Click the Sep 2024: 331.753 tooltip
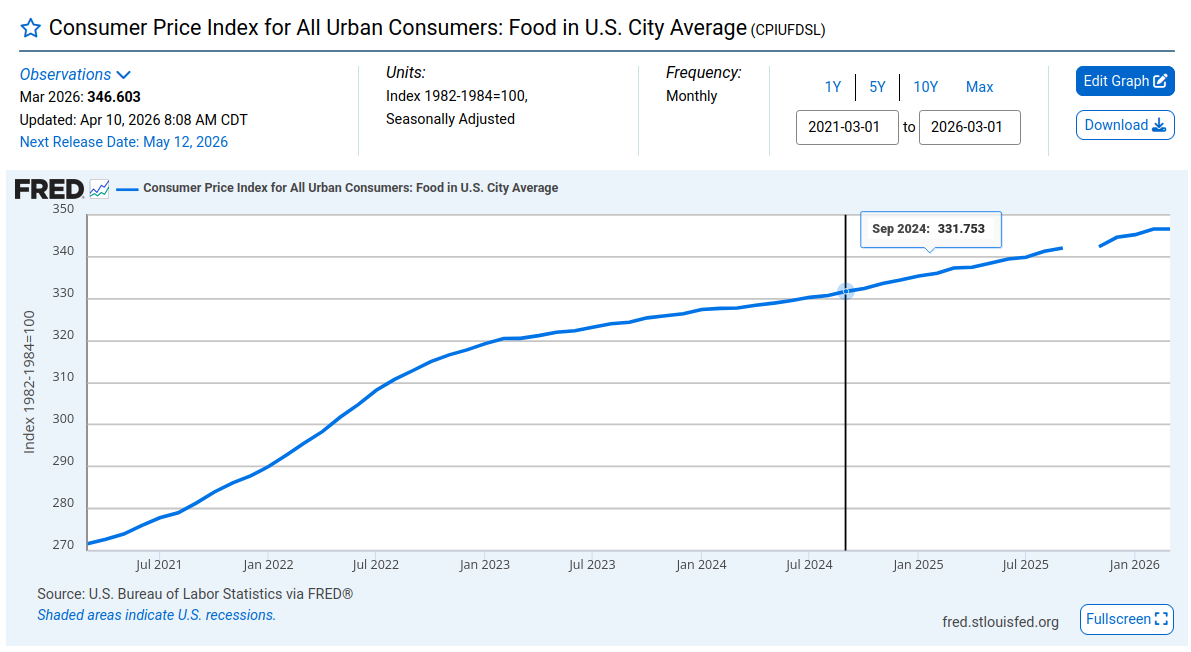The height and width of the screenshot is (652, 1191). pyautogui.click(x=930, y=229)
